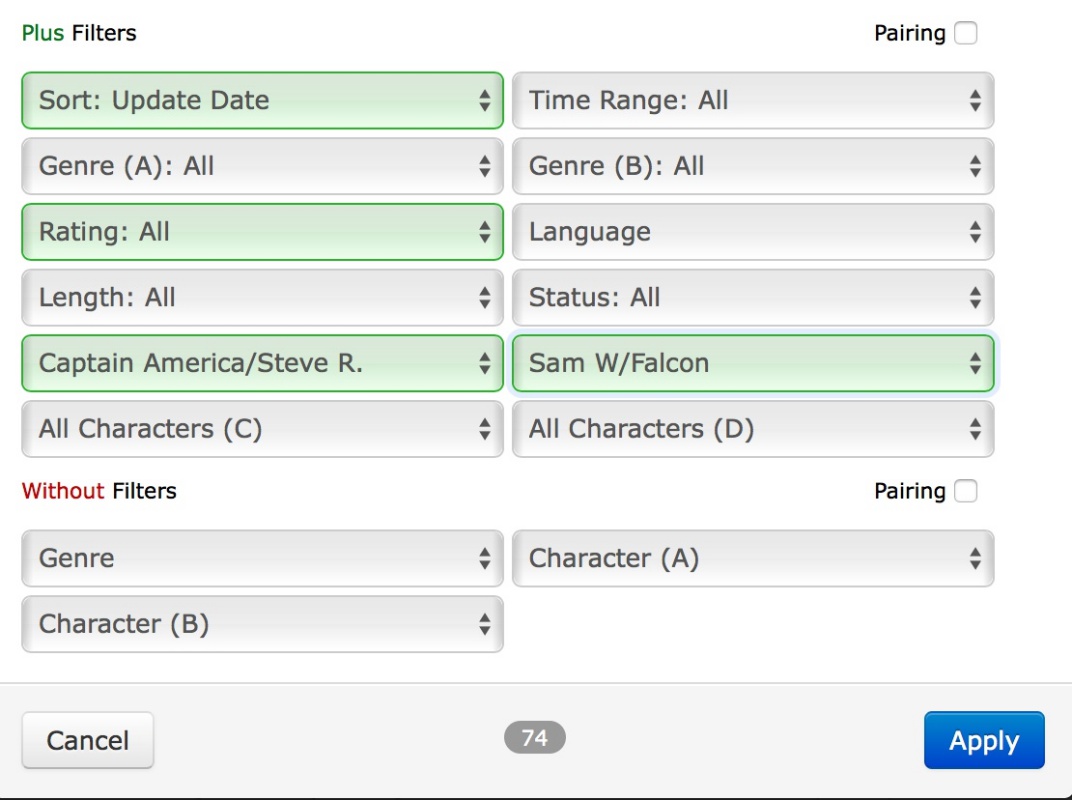The image size is (1072, 800).
Task: Expand the Genre (B): All selector
Action: click(752, 166)
